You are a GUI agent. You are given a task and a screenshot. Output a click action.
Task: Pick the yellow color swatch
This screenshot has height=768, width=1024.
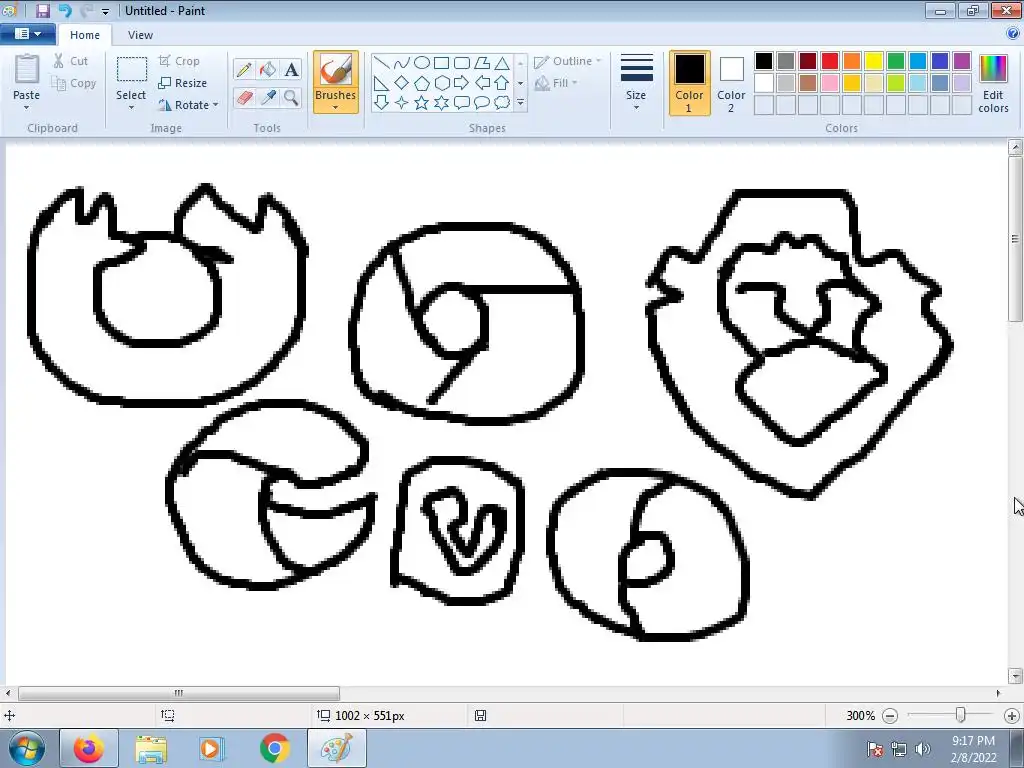pos(874,61)
